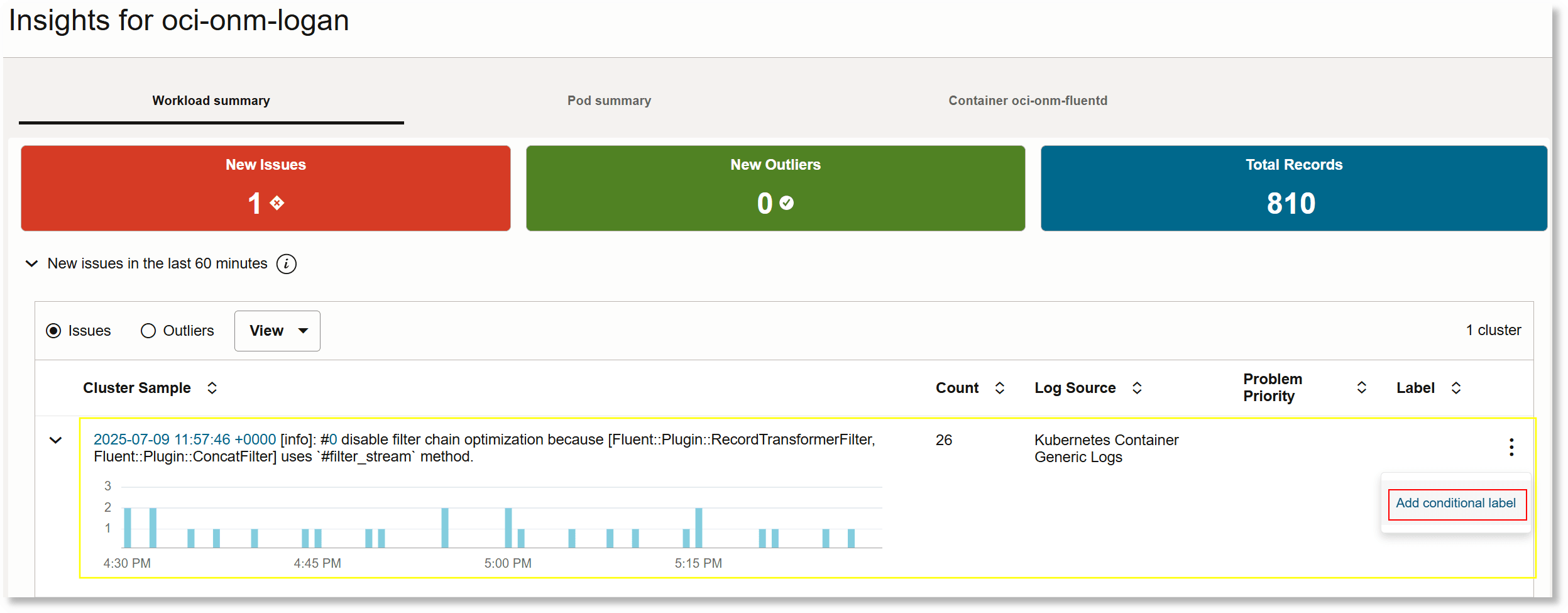The width and height of the screenshot is (1568, 613).
Task: Switch to the Pod summary tab
Action: pyautogui.click(x=609, y=100)
